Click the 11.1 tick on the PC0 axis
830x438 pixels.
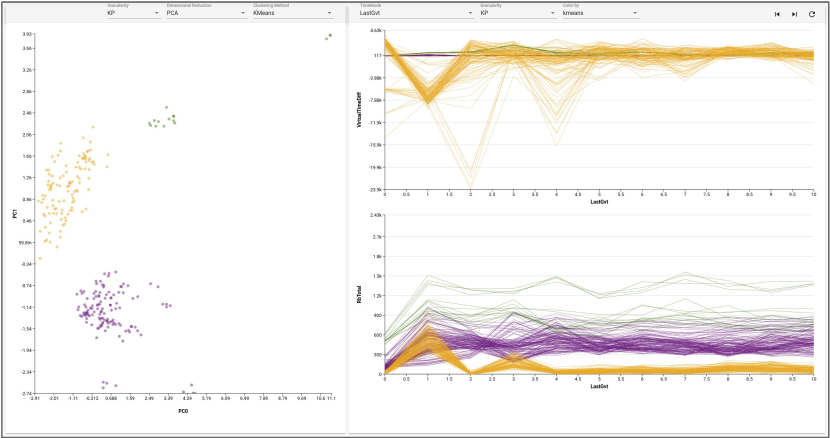pyautogui.click(x=332, y=397)
